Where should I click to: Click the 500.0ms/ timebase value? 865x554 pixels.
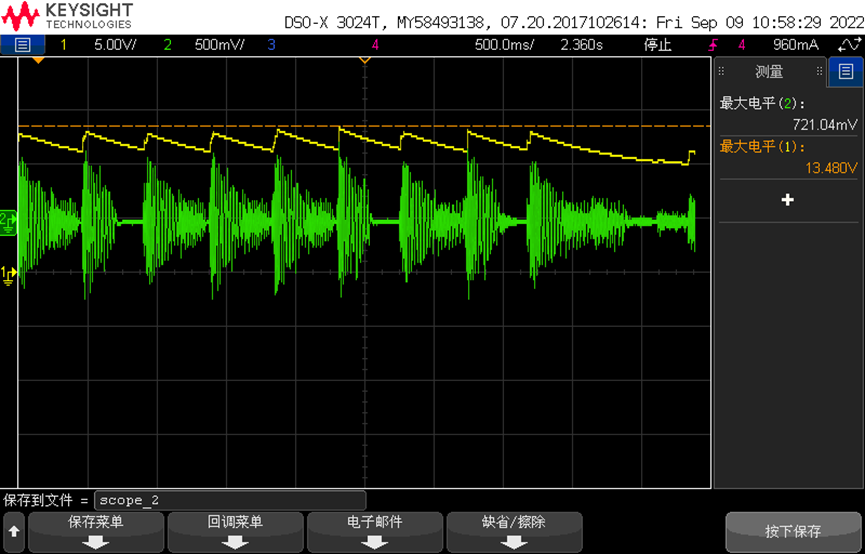pos(504,45)
